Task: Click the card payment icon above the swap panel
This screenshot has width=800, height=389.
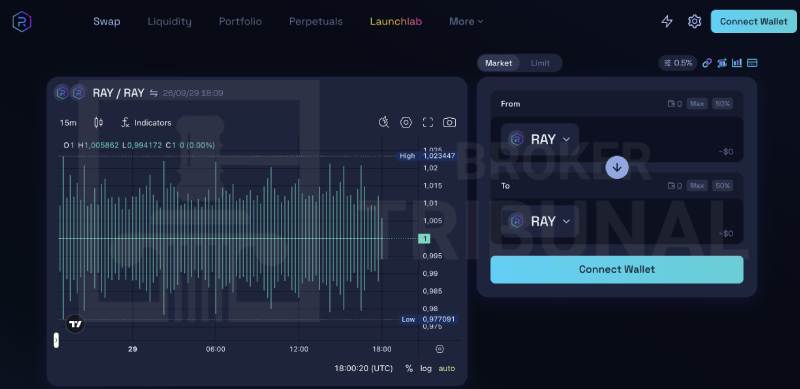Action: (752, 63)
